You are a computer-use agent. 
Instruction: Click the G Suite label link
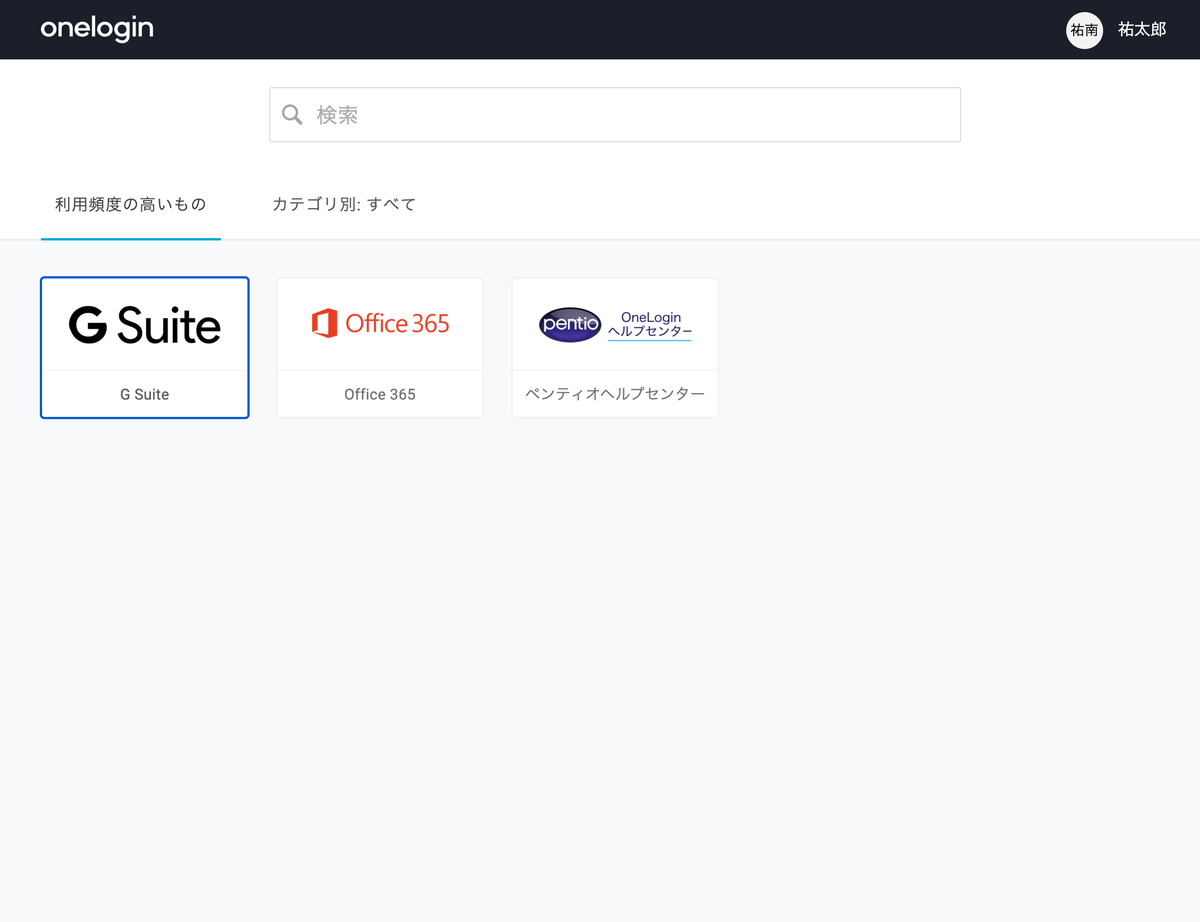(144, 393)
